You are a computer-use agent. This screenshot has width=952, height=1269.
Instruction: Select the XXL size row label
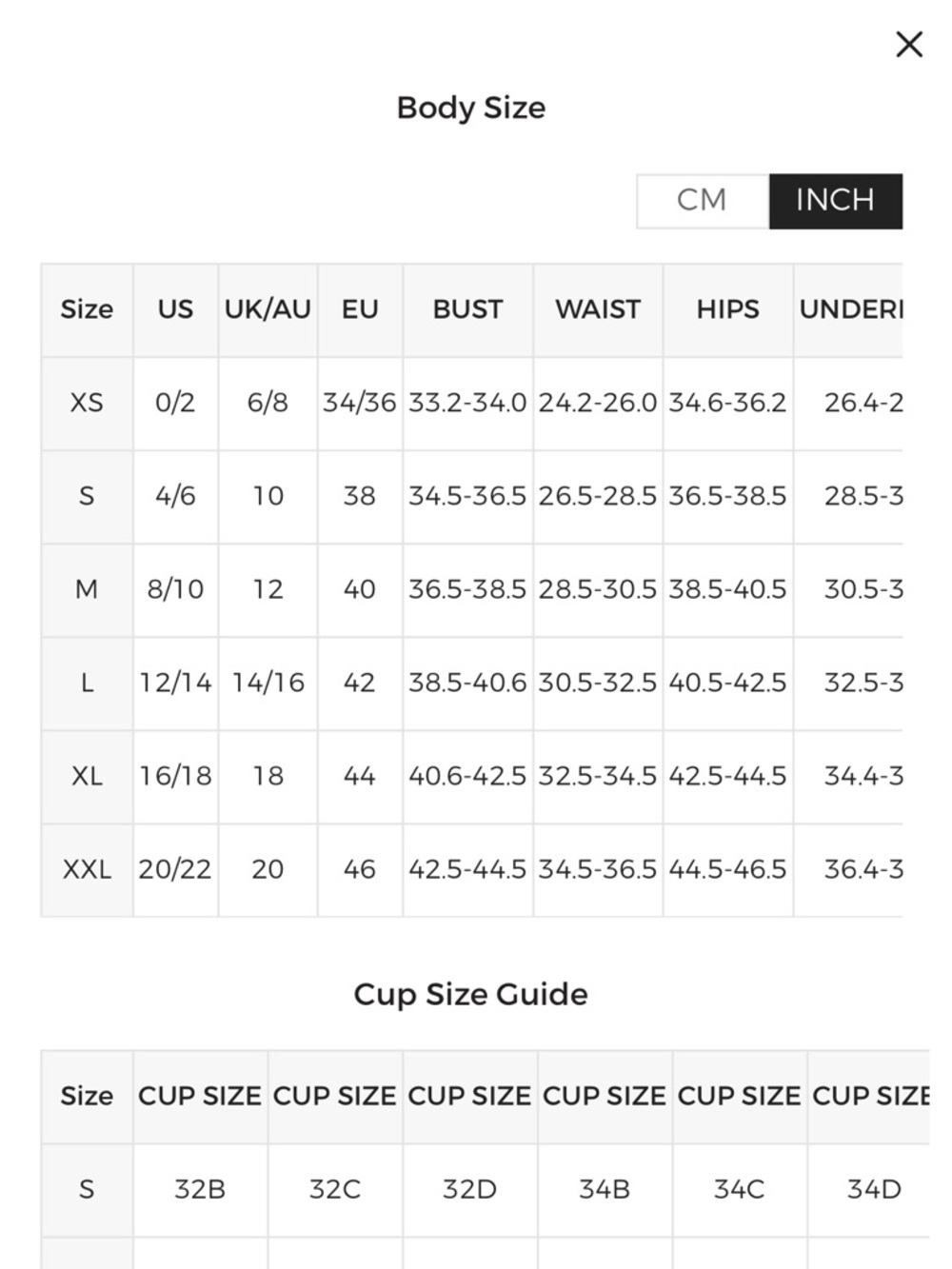87,869
